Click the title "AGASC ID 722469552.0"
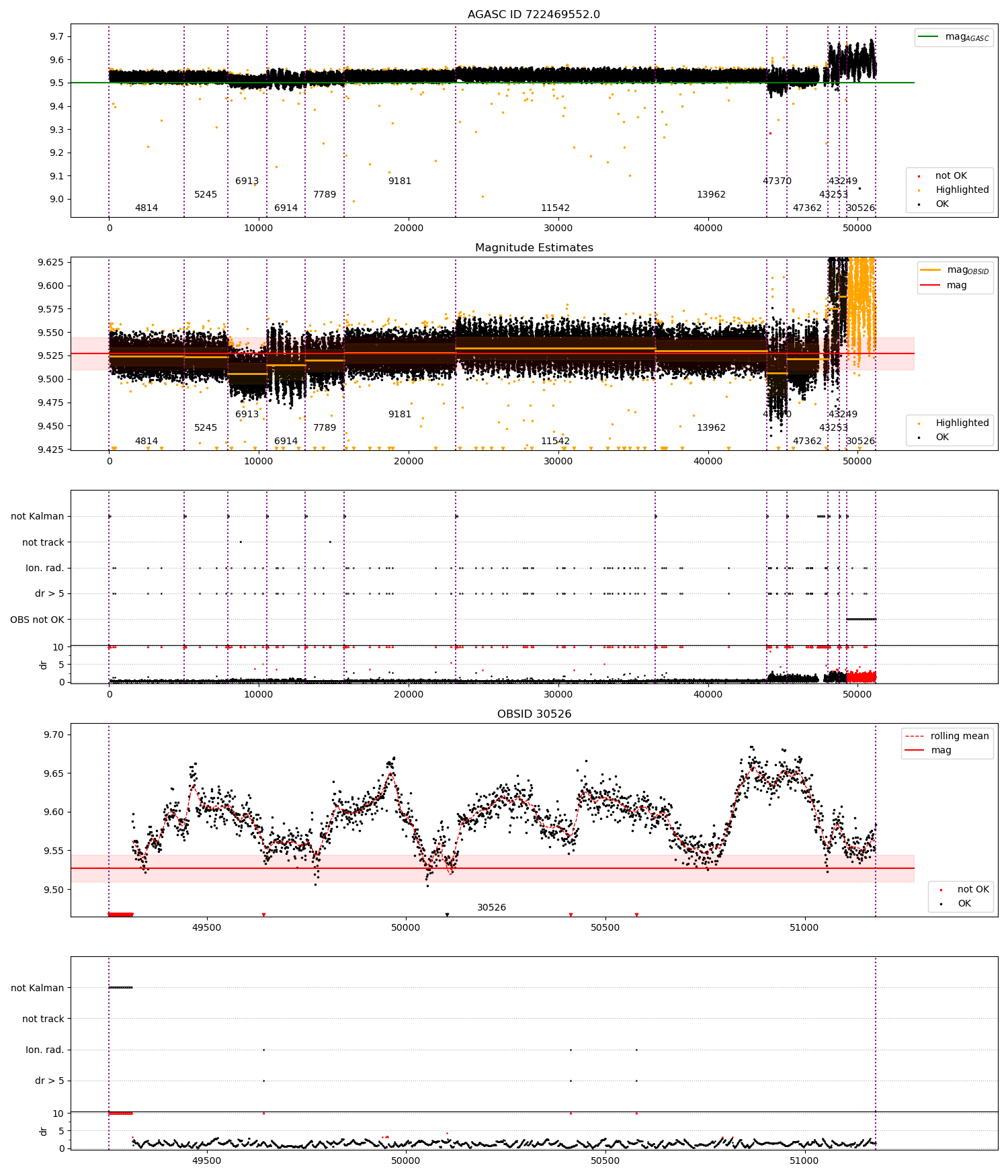The image size is (1008, 1176). [534, 15]
